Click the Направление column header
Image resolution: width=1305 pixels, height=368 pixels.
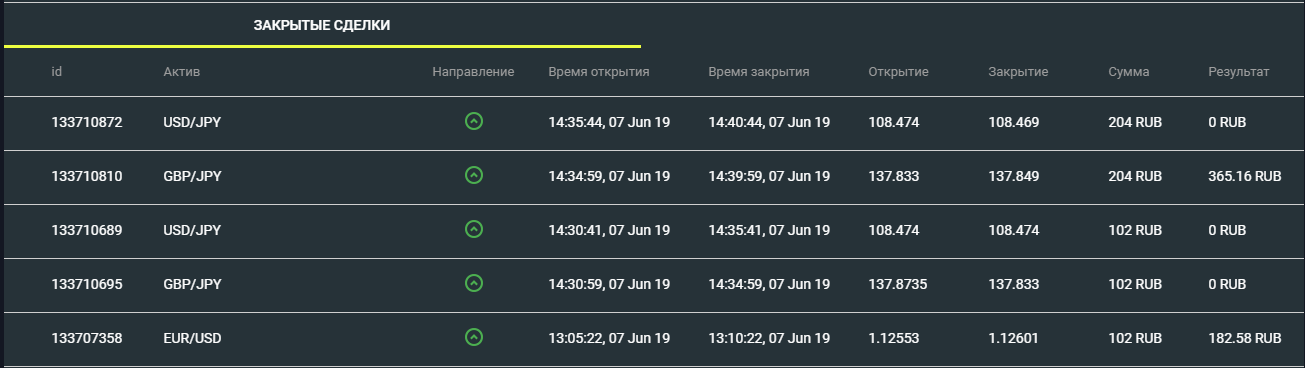pos(473,72)
